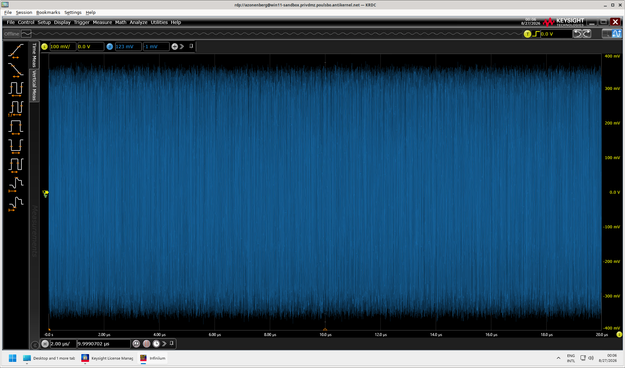Screen dimensions: 625x368
Task: Change trigger edge slope icon
Action: [x=536, y=34]
